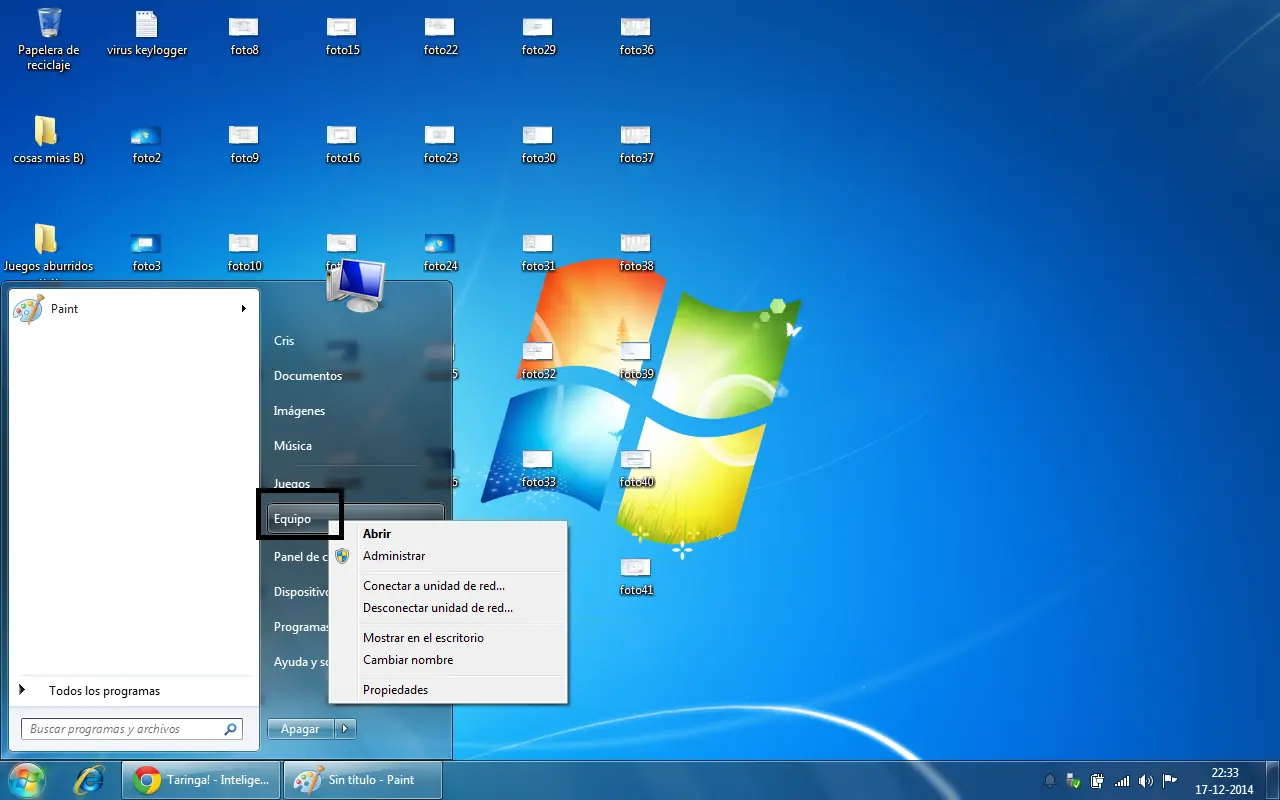Open the taskbar clock showing 22:33

click(1224, 781)
